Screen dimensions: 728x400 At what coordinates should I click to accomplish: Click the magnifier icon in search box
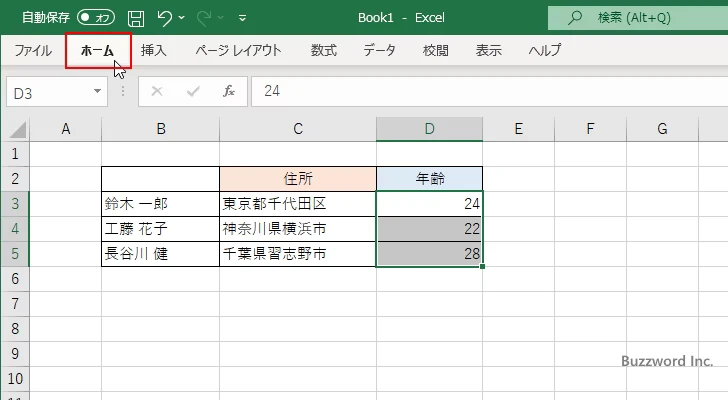[575, 18]
